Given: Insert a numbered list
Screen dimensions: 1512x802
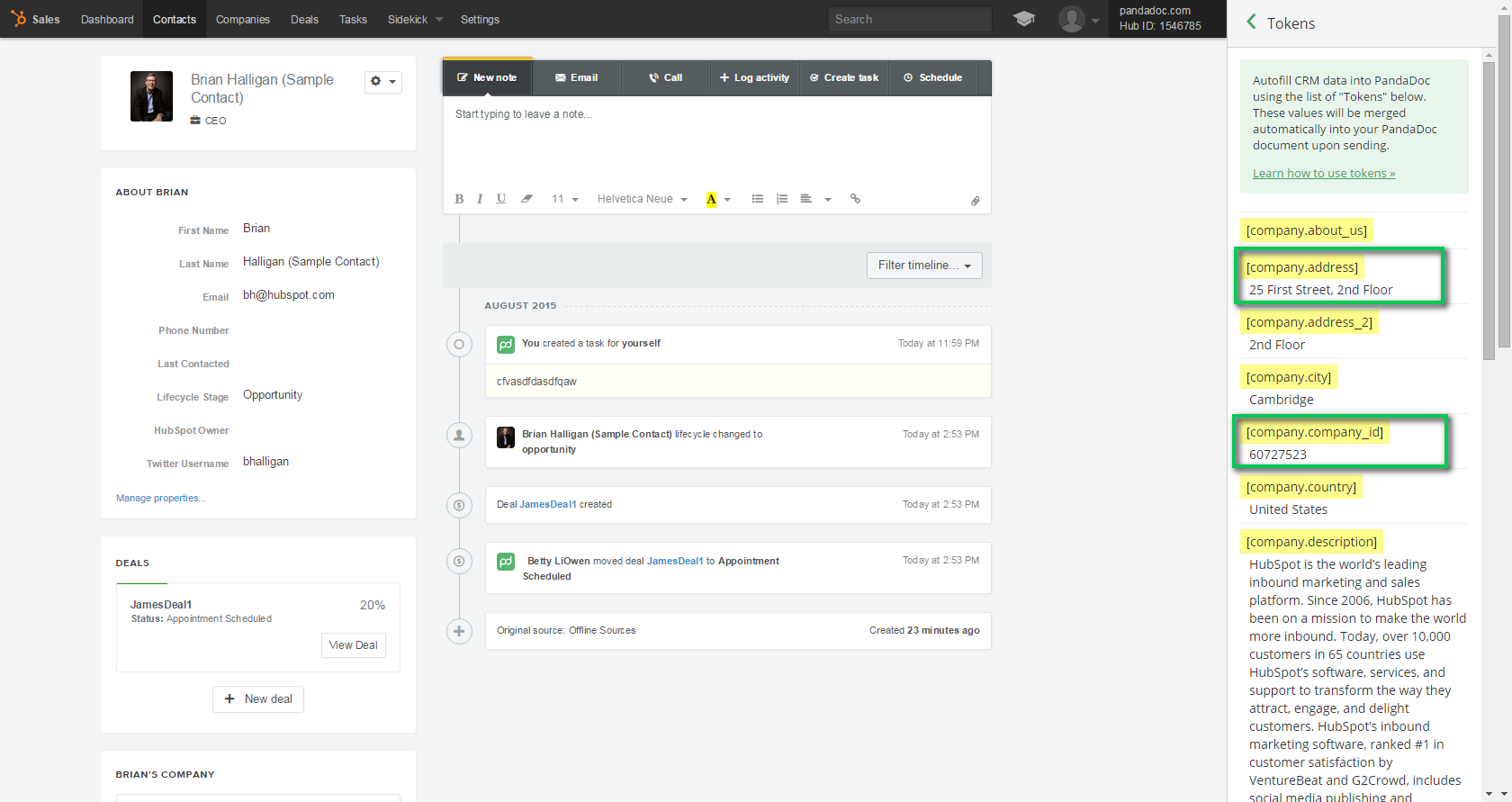Looking at the screenshot, I should tap(782, 199).
